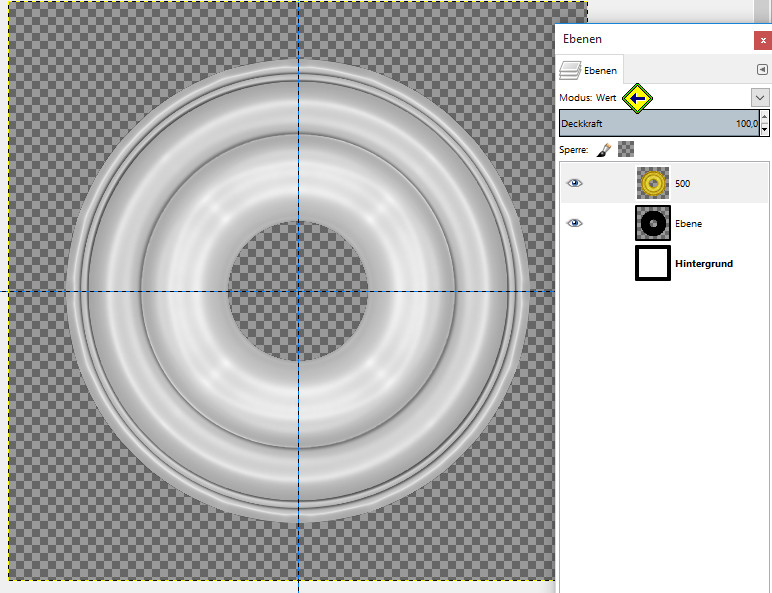Close the Ebenen dialog
Screen dimensions: 772x593
(763, 40)
